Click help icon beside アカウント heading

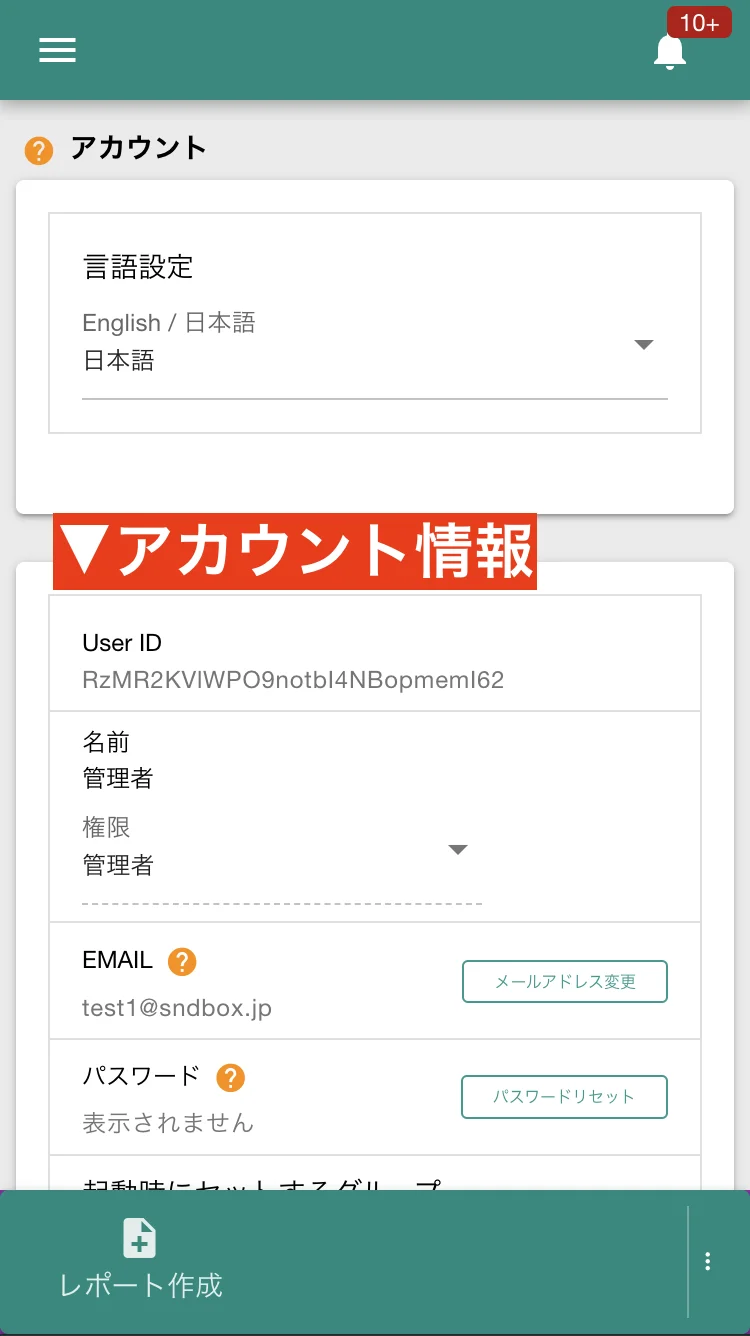[x=39, y=151]
